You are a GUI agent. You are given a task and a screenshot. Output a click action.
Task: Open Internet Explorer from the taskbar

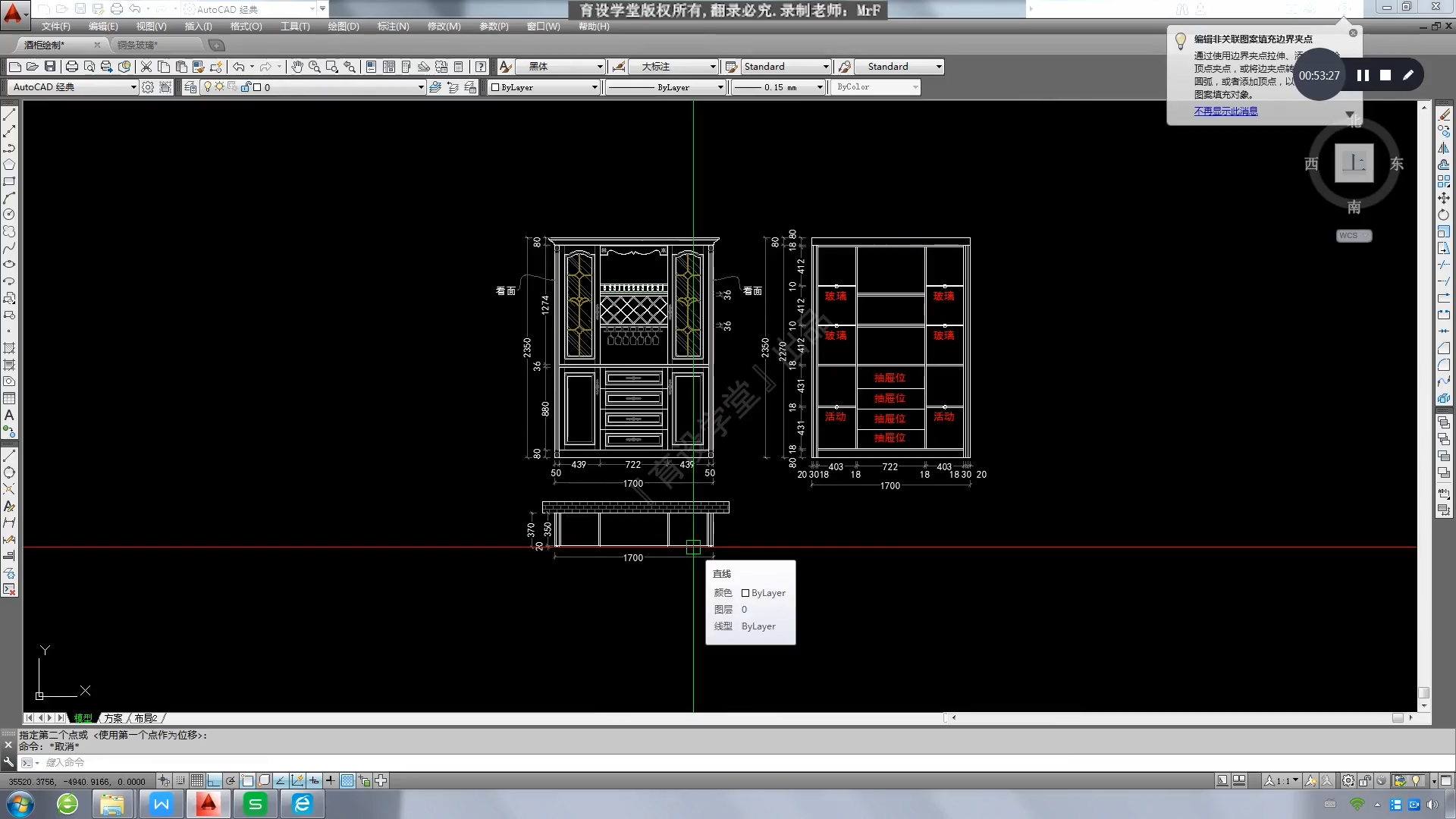(x=303, y=804)
